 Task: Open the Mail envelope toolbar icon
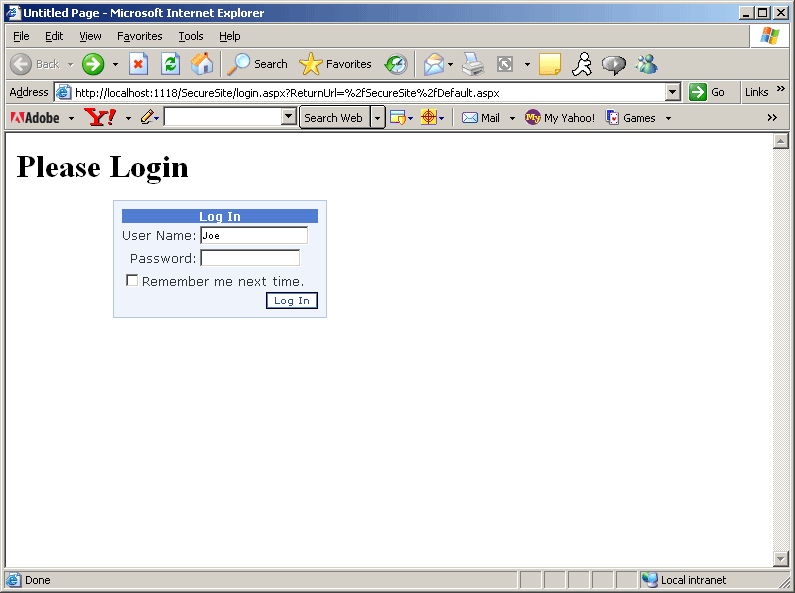click(434, 64)
